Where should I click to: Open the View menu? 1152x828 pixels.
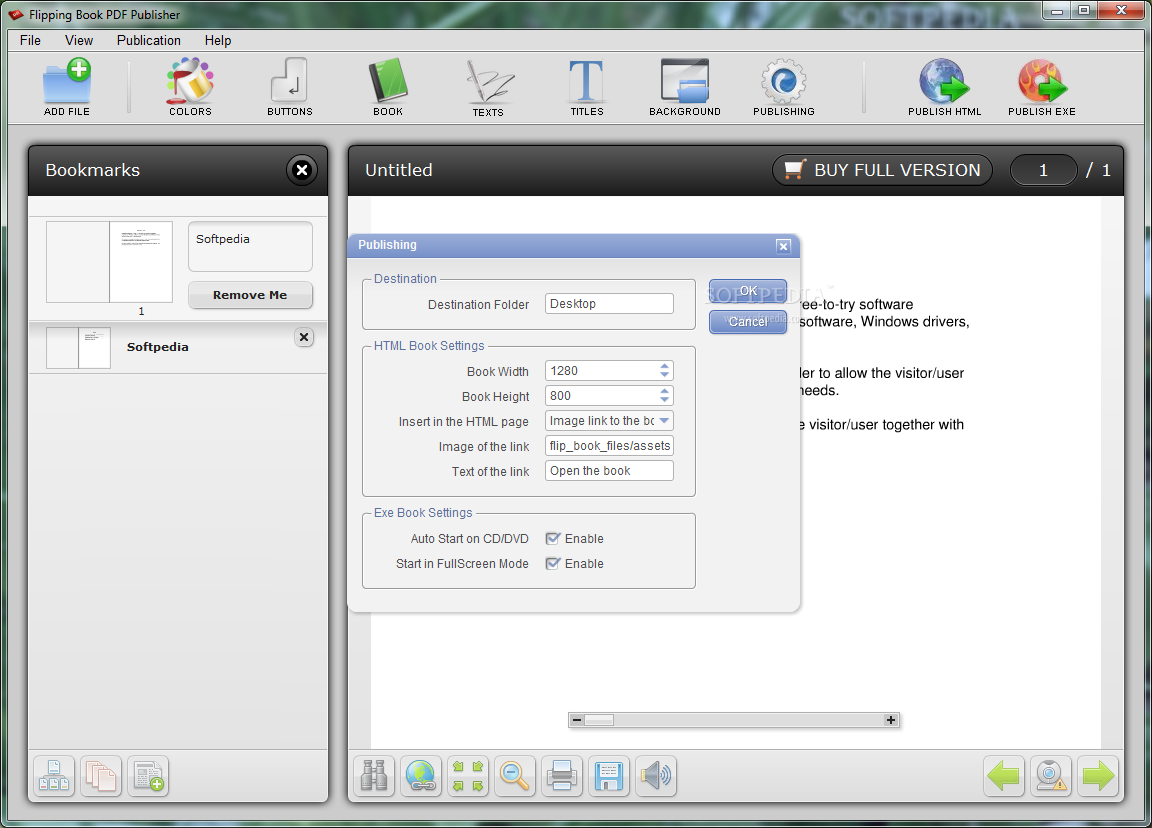pos(79,40)
